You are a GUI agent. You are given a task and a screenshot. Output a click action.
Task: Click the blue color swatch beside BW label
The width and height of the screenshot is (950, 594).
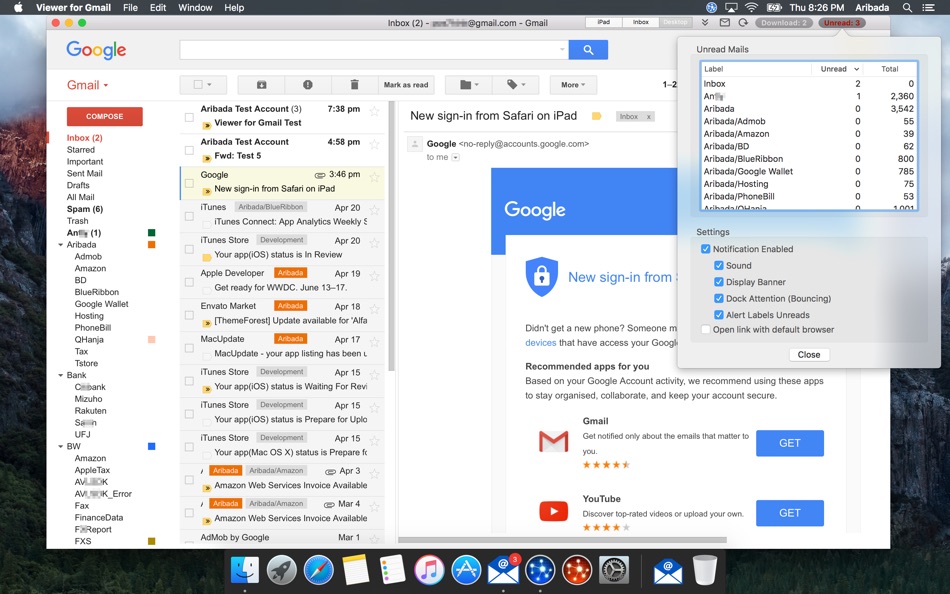pyautogui.click(x=151, y=447)
